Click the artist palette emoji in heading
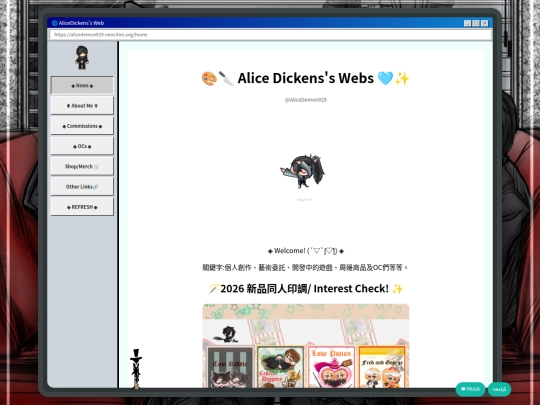 [209, 79]
